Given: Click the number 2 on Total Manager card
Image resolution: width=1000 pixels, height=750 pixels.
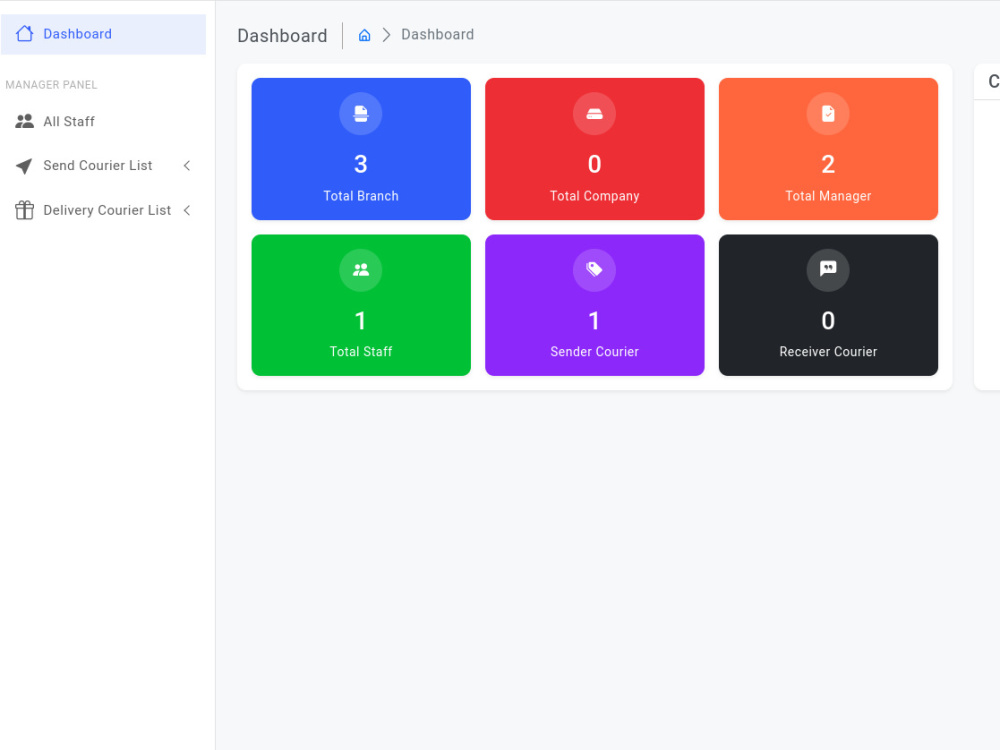Looking at the screenshot, I should coord(828,165).
